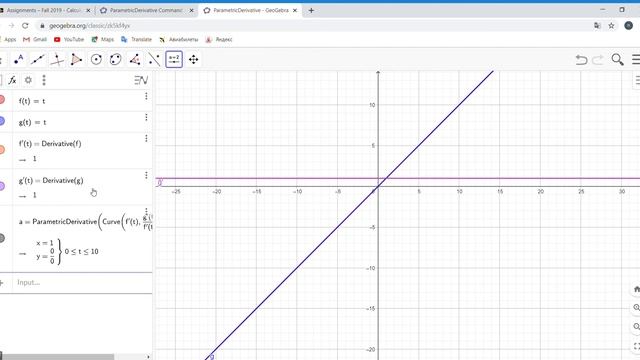
Task: Undo the last action in GeoGebra
Action: (581, 60)
